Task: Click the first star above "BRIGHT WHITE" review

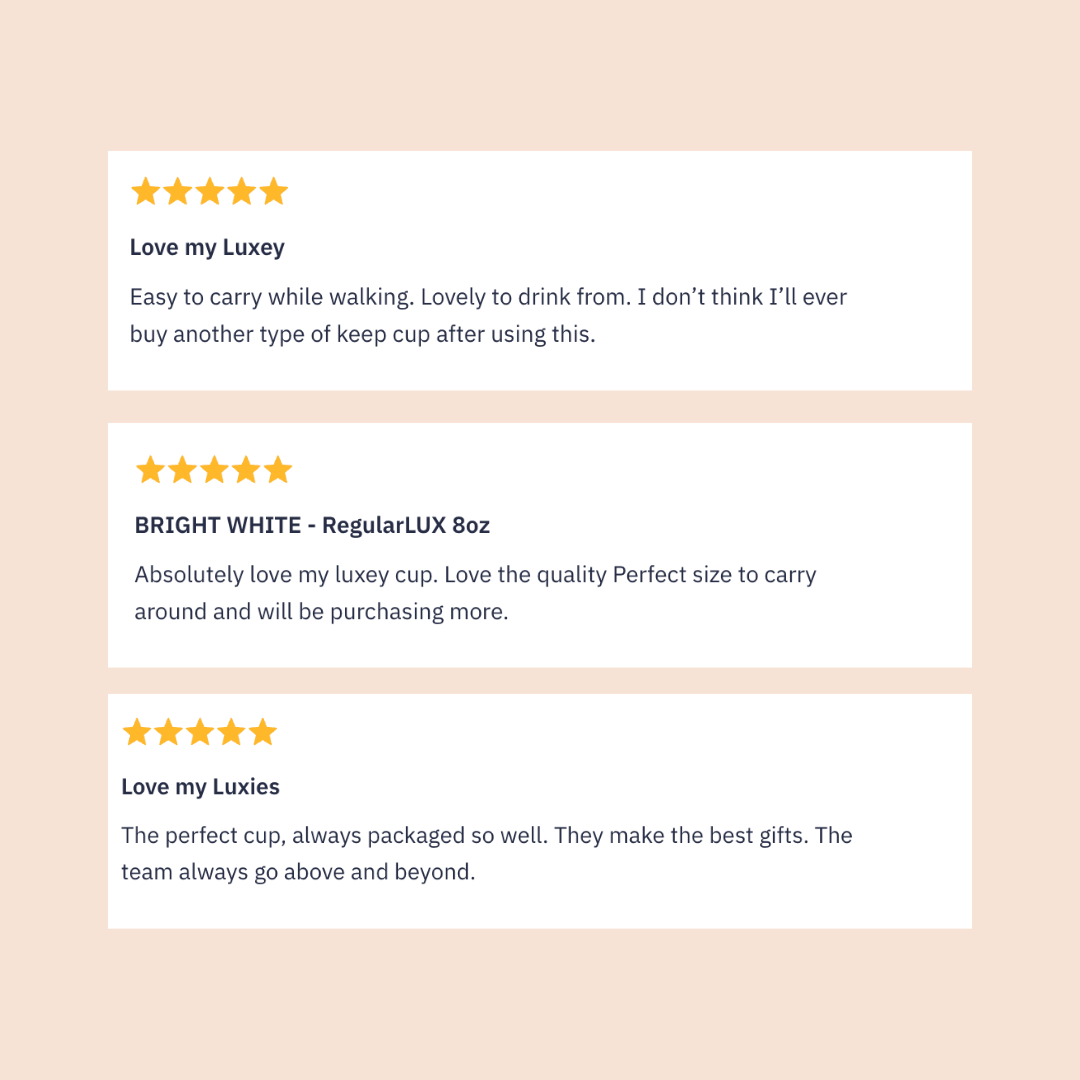Action: point(150,470)
